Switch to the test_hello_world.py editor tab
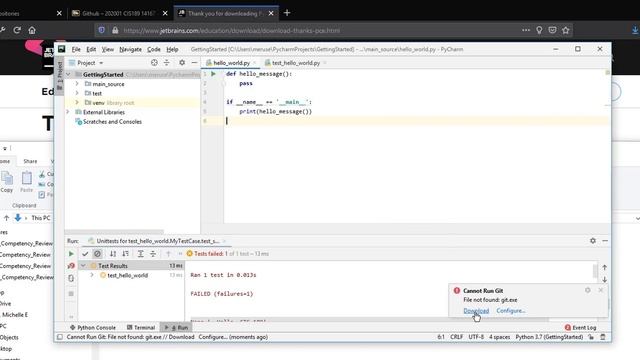640x360 pixels. [296, 63]
